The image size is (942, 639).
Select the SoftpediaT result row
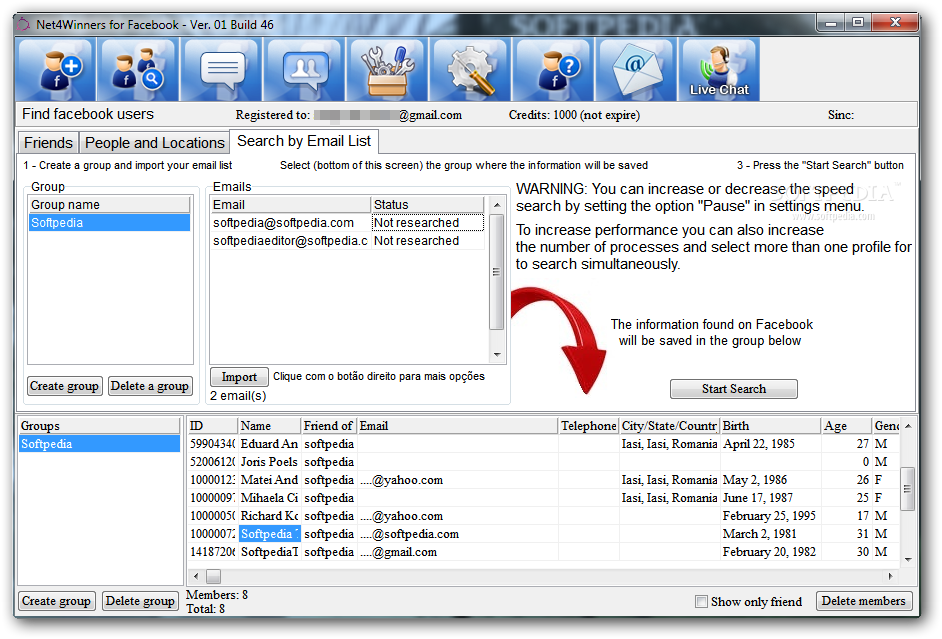pyautogui.click(x=544, y=552)
